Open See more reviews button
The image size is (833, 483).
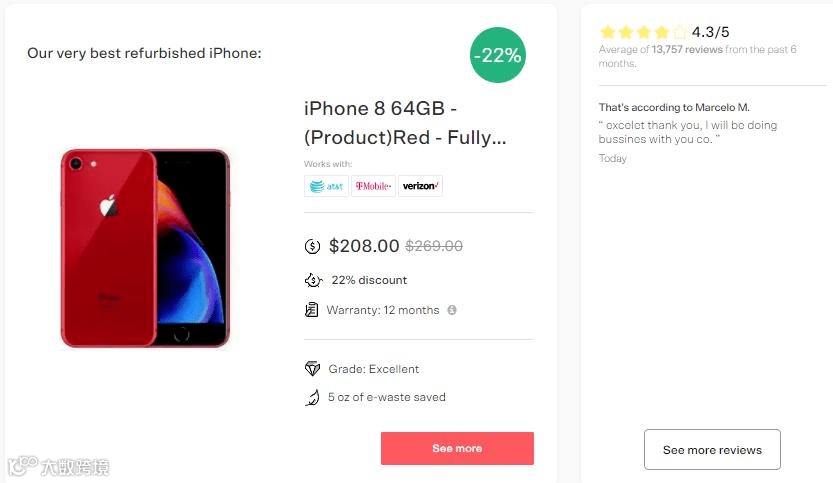coord(712,450)
